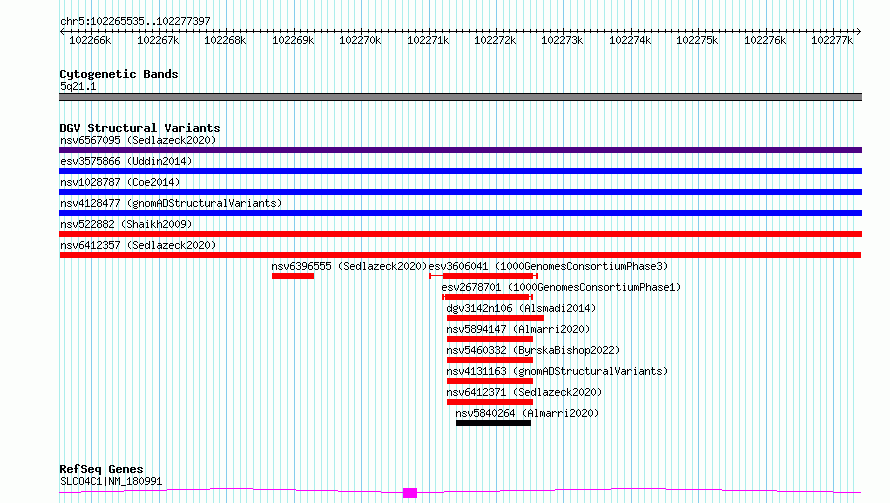Click the dgv3142n106 (Alsmadi2014) label
890x503 pixels.
521,308
